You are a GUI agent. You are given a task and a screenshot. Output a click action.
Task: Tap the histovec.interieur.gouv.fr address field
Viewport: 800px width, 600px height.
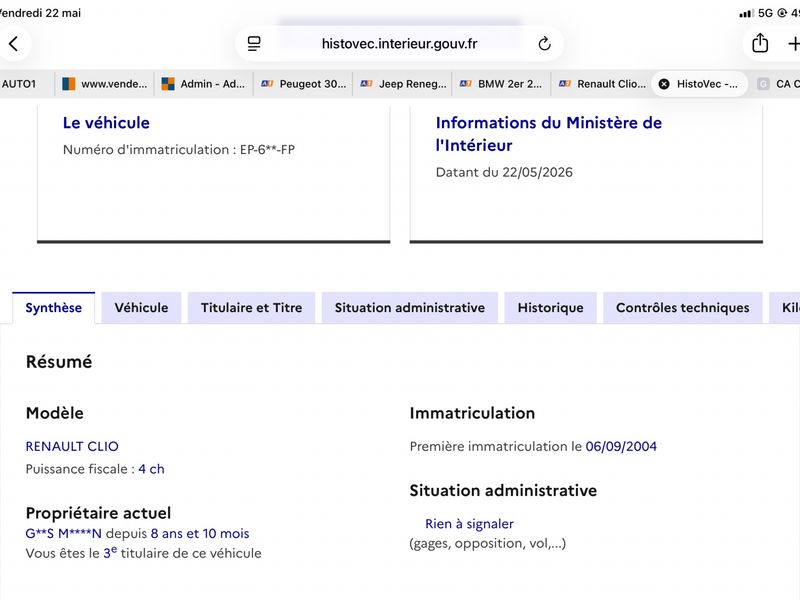pos(399,44)
